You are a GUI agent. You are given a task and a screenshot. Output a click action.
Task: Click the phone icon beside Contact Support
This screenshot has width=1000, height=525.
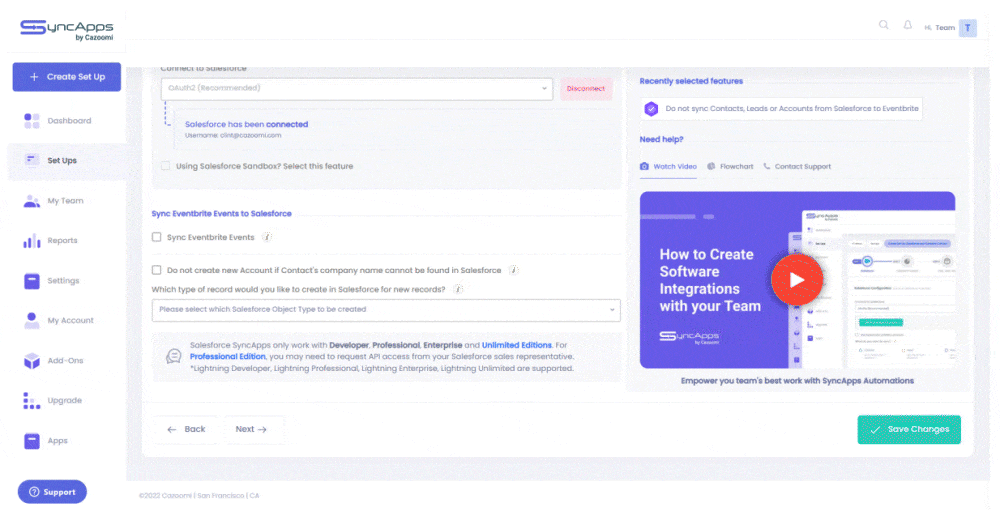(x=767, y=166)
